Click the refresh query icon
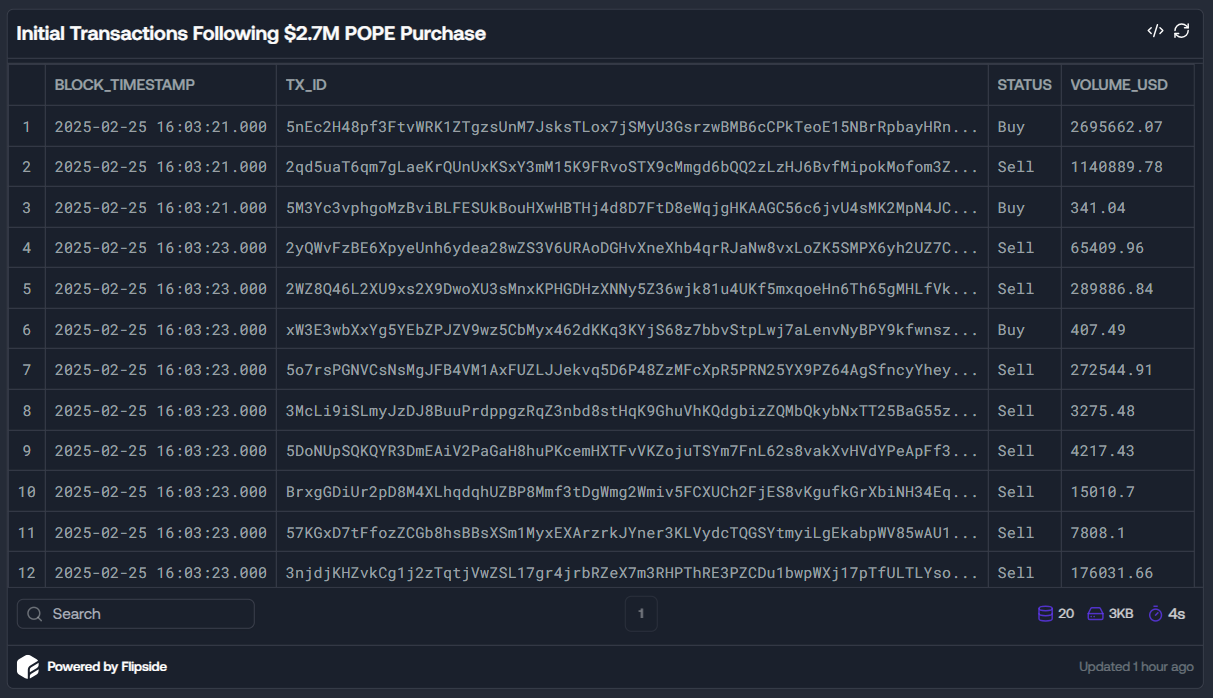This screenshot has height=698, width=1213. tap(1181, 31)
